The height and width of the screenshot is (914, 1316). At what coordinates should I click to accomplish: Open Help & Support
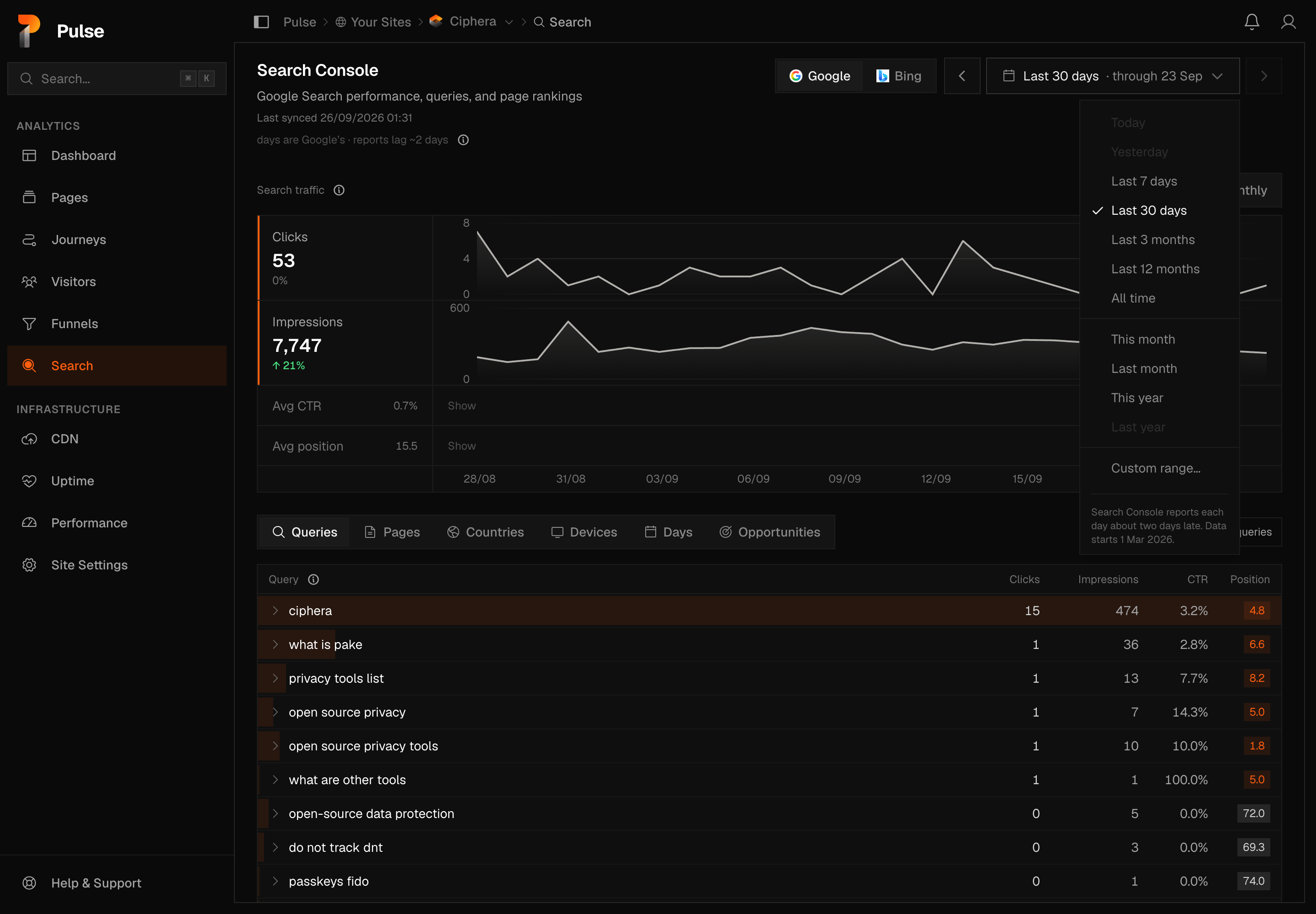tap(117, 883)
